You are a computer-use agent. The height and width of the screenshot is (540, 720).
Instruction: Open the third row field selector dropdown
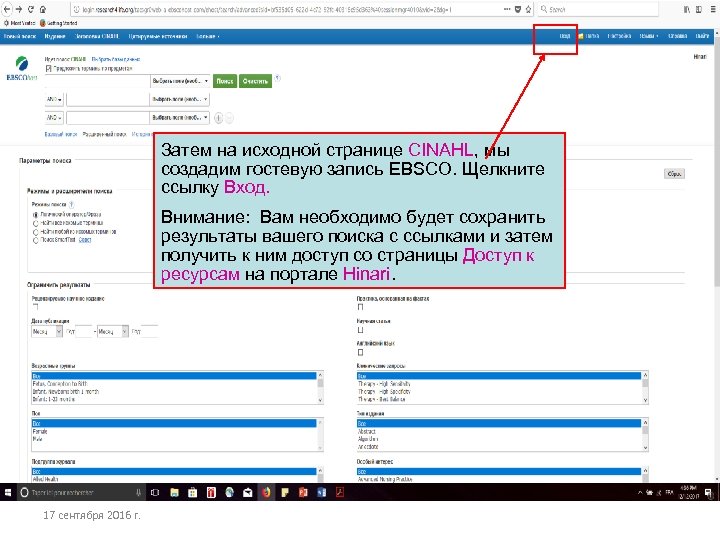tap(180, 118)
